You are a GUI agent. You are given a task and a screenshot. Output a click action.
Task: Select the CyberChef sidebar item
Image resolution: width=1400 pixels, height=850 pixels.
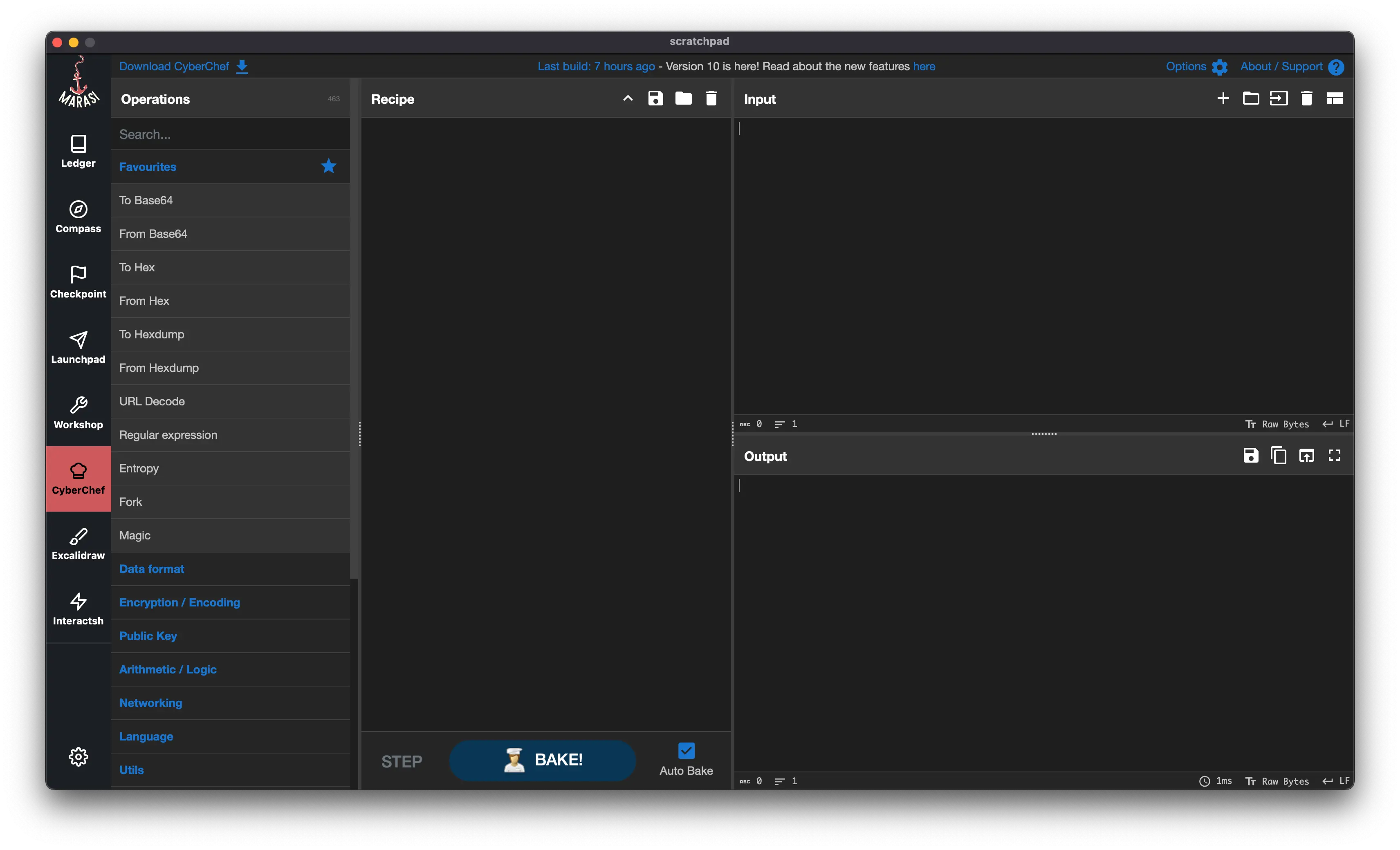pyautogui.click(x=78, y=478)
